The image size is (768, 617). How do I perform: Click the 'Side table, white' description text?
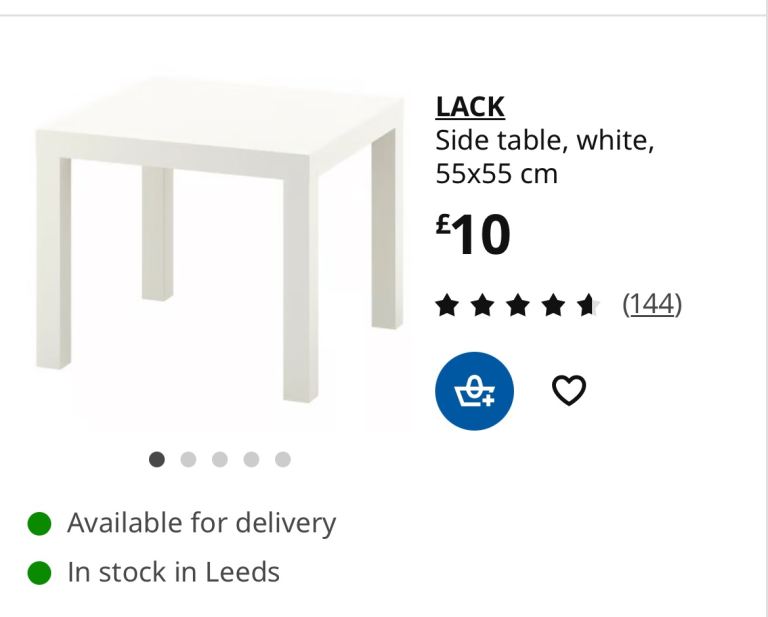coord(544,140)
